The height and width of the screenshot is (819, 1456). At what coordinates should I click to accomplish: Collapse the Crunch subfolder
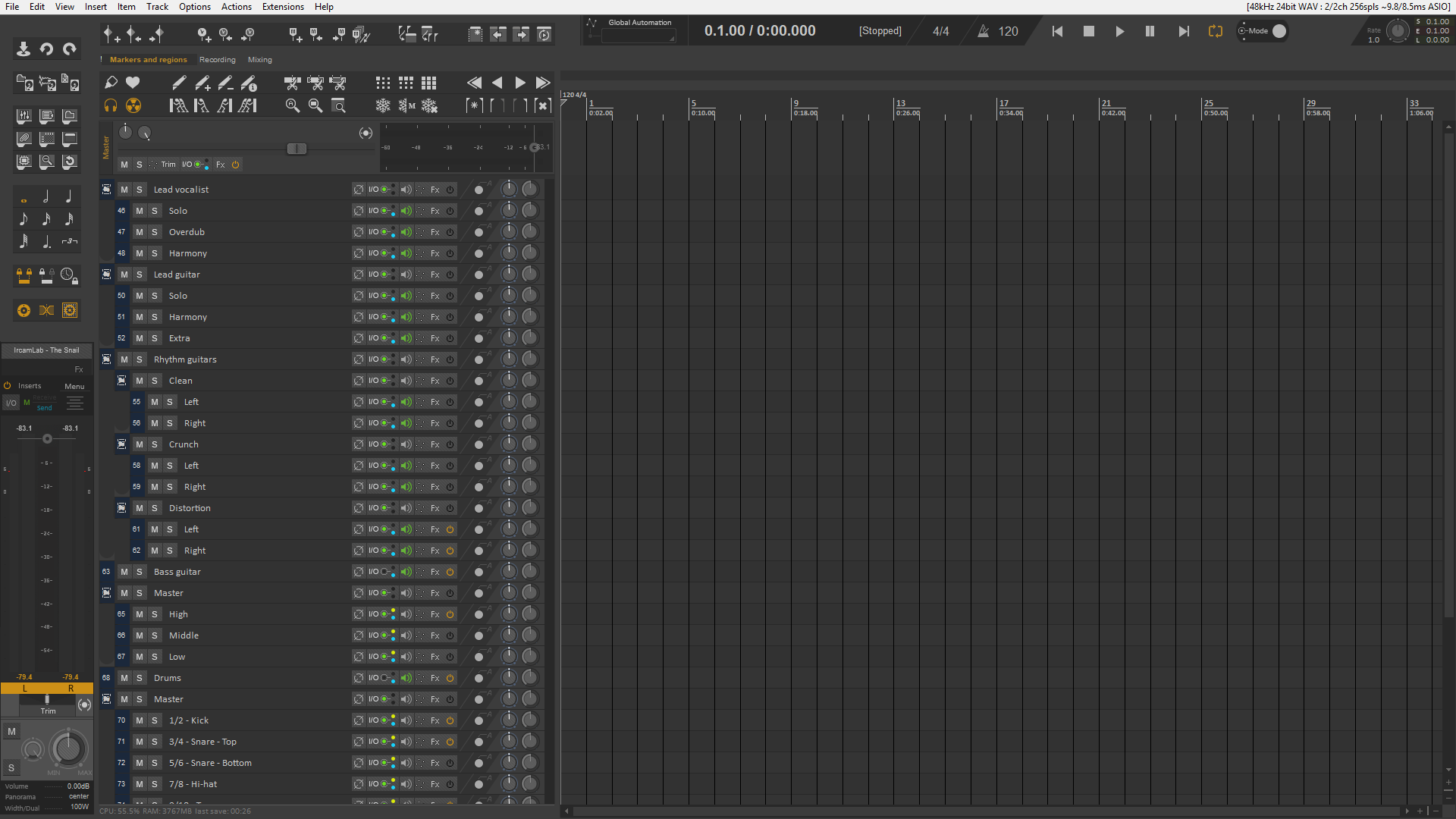tap(121, 444)
